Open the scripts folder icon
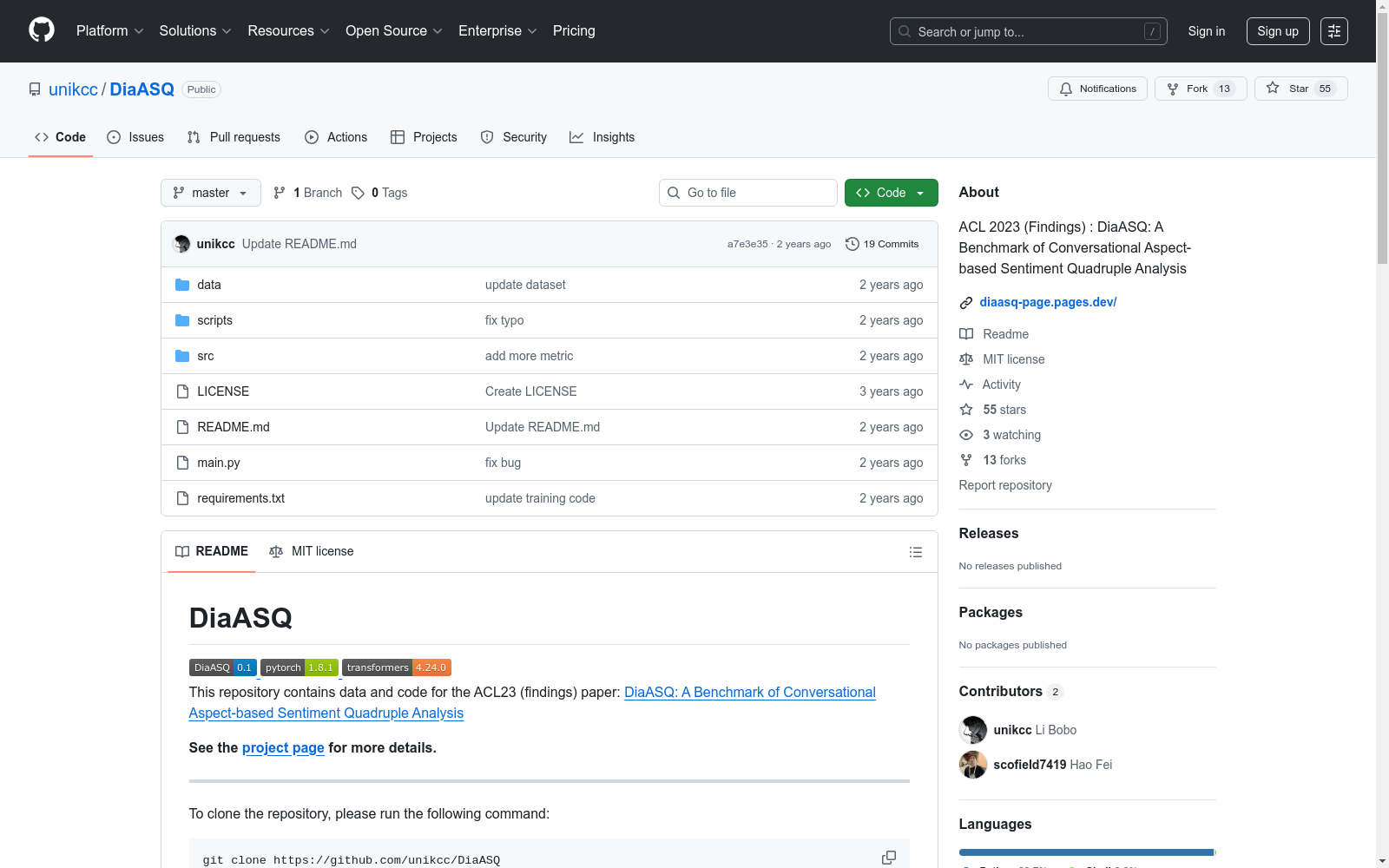This screenshot has height=868, width=1389. [182, 320]
